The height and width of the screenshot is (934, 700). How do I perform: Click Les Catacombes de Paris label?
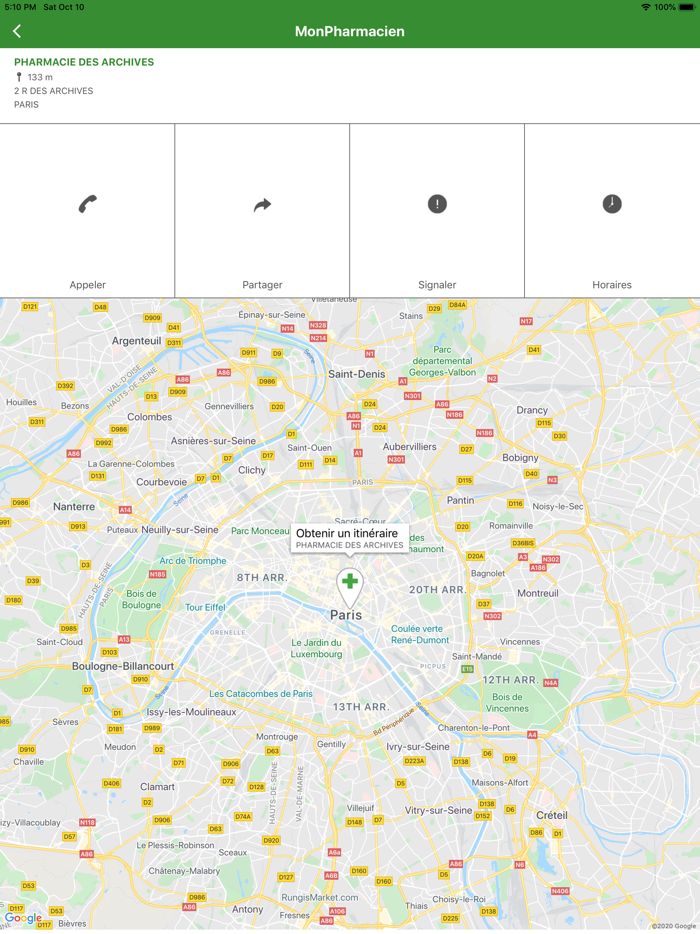click(x=261, y=693)
